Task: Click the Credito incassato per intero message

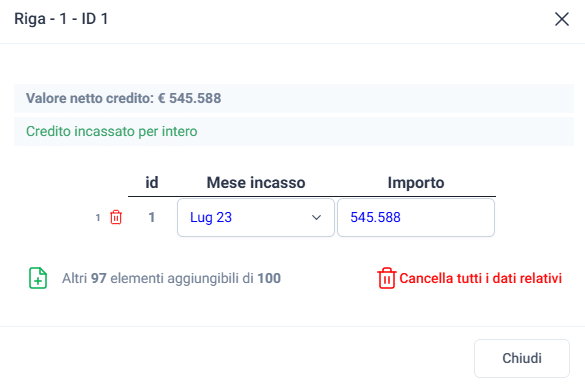Action: (x=112, y=131)
